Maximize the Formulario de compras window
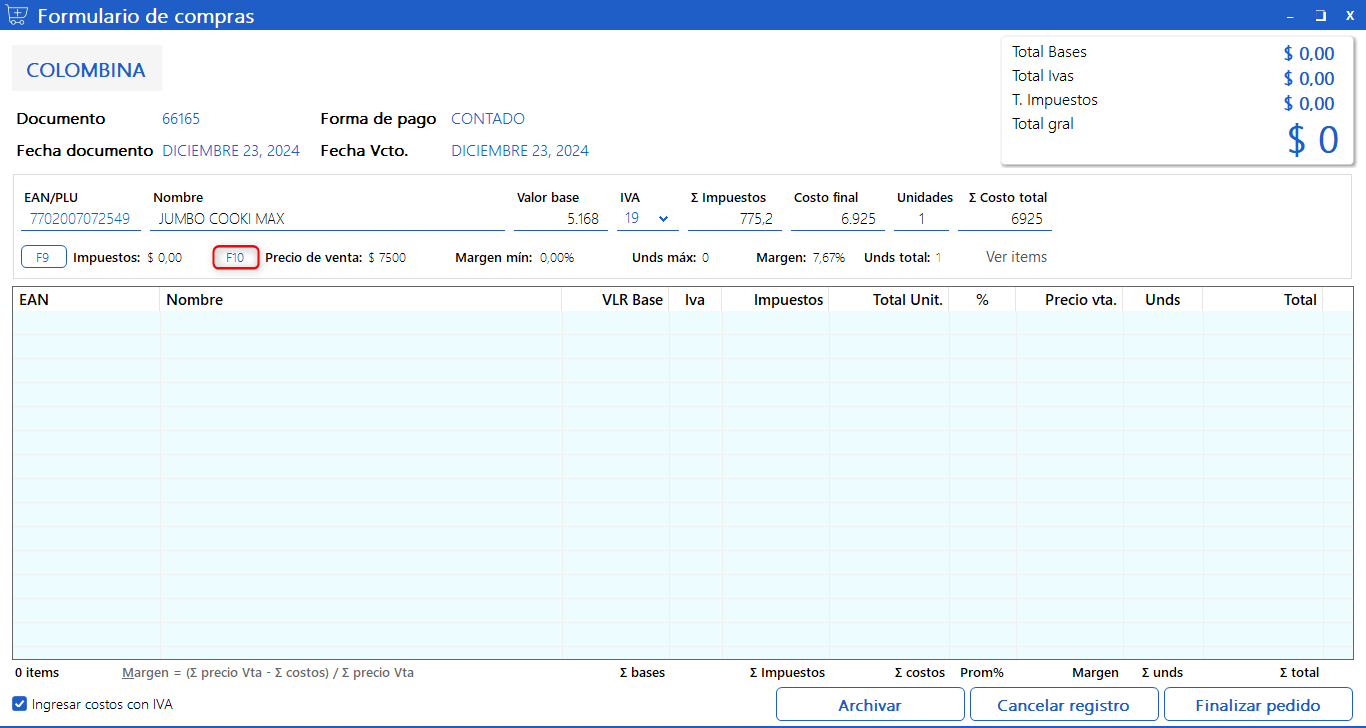The height and width of the screenshot is (728, 1366). click(x=1320, y=15)
